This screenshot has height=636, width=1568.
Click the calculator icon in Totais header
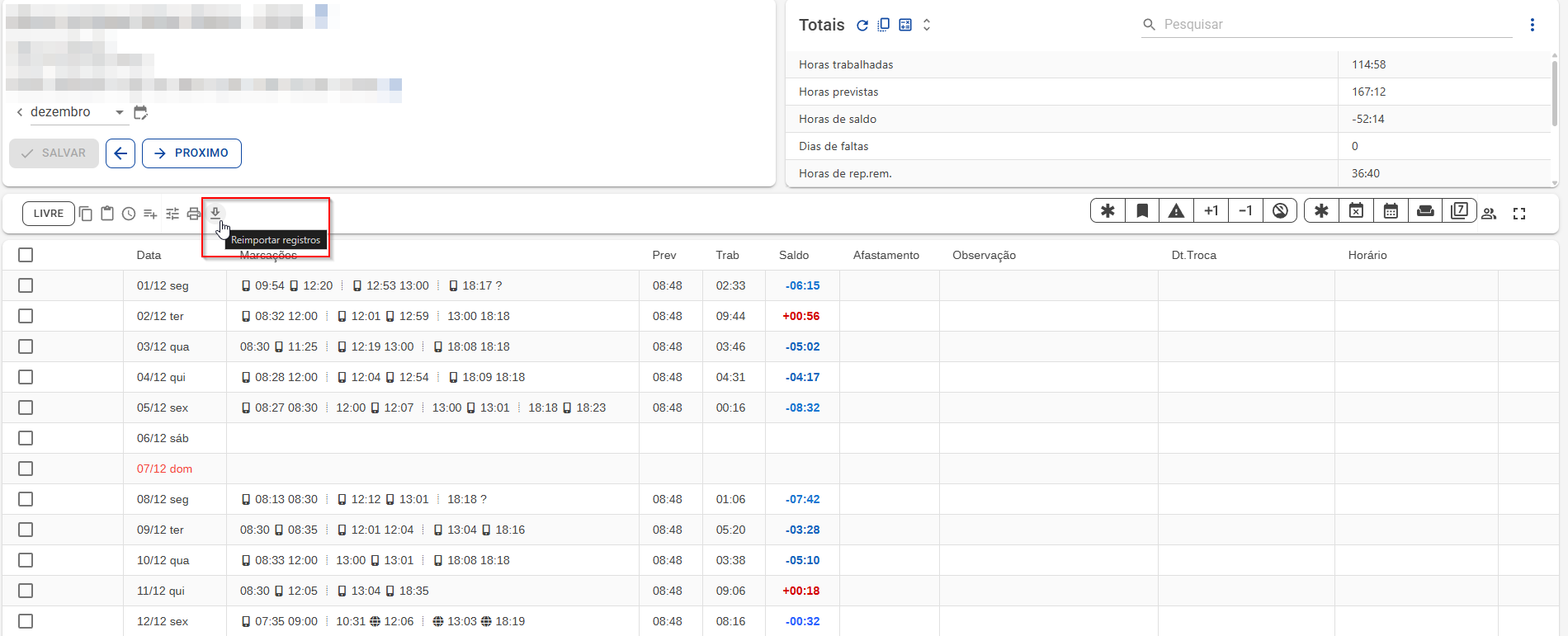coord(905,25)
